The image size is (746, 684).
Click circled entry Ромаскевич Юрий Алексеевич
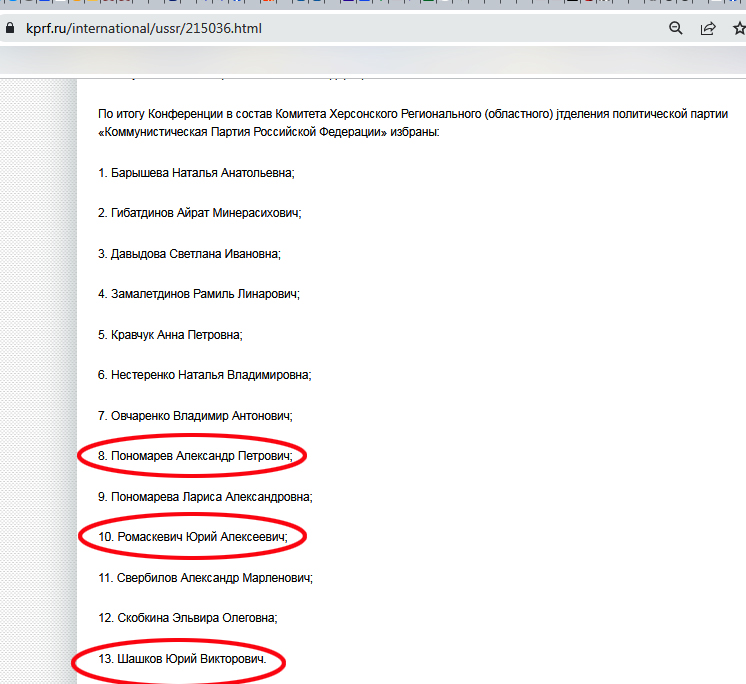tap(193, 537)
